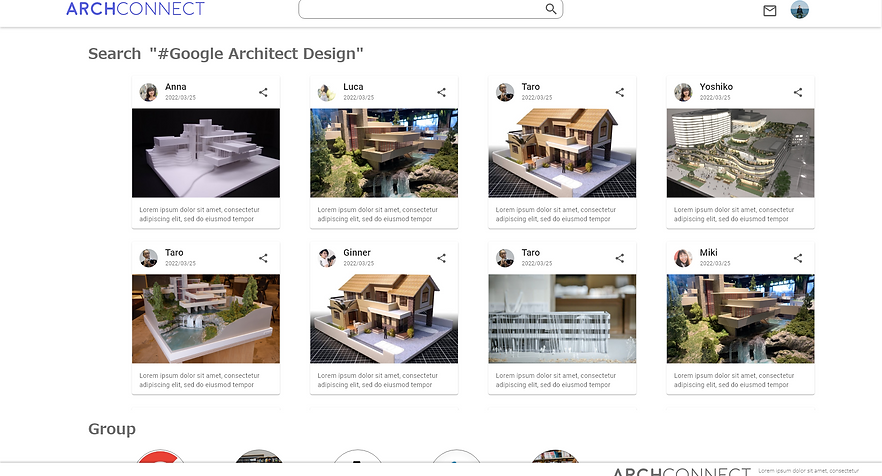Click the name Yoshiko
Viewport: 882px width, 476px height.
[x=716, y=87]
